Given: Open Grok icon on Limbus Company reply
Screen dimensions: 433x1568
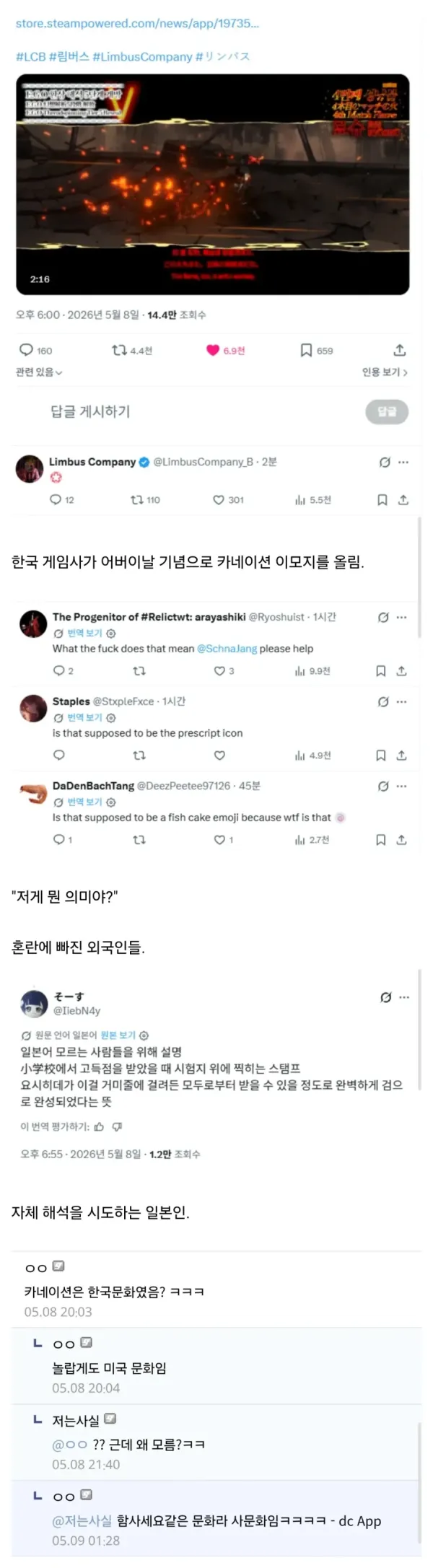Looking at the screenshot, I should tap(385, 462).
